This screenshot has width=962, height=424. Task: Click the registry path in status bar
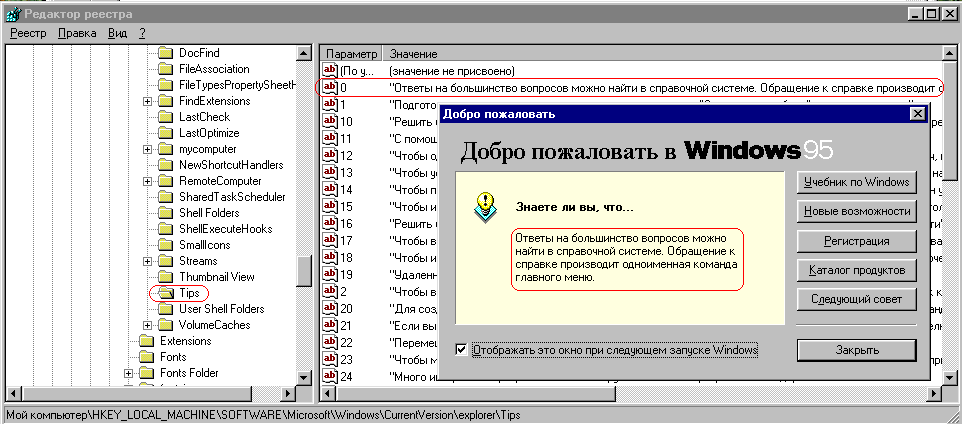[263, 415]
